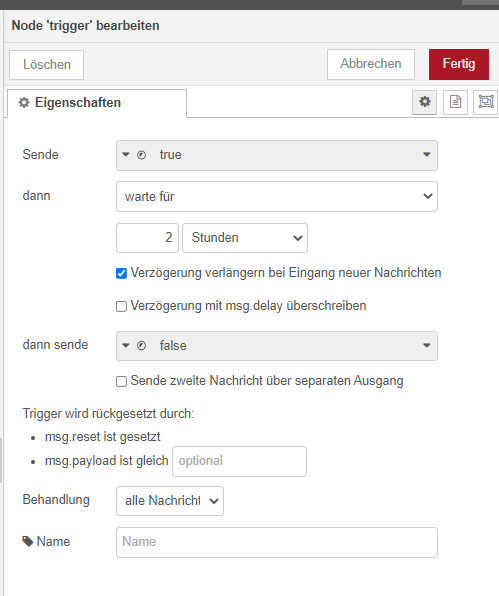Open type selector for dann sende value
This screenshot has width=499, height=596.
click(133, 346)
